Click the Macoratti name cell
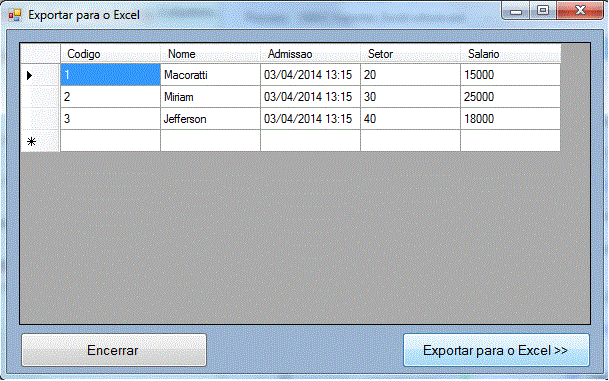 point(210,75)
